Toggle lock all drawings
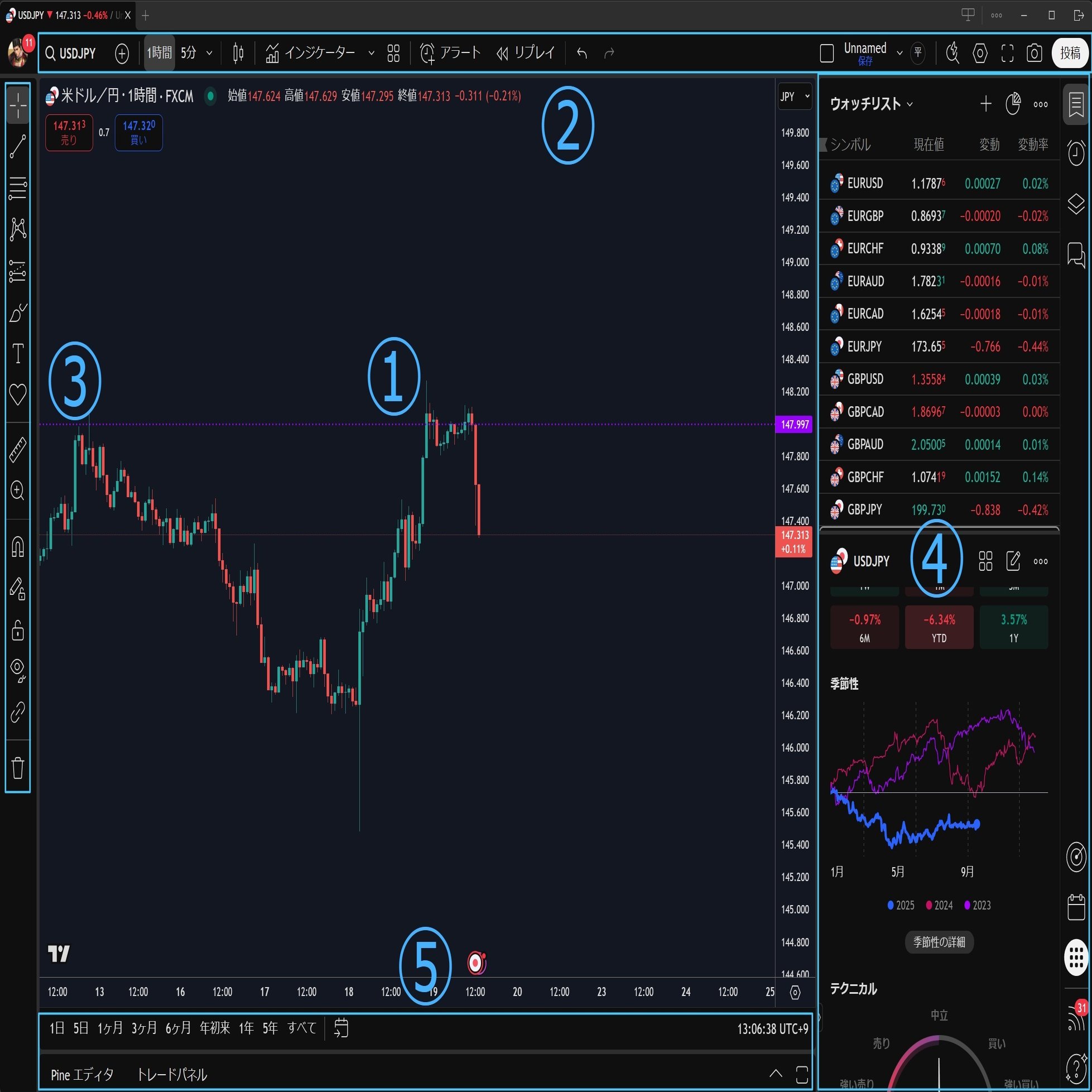 coord(17,631)
